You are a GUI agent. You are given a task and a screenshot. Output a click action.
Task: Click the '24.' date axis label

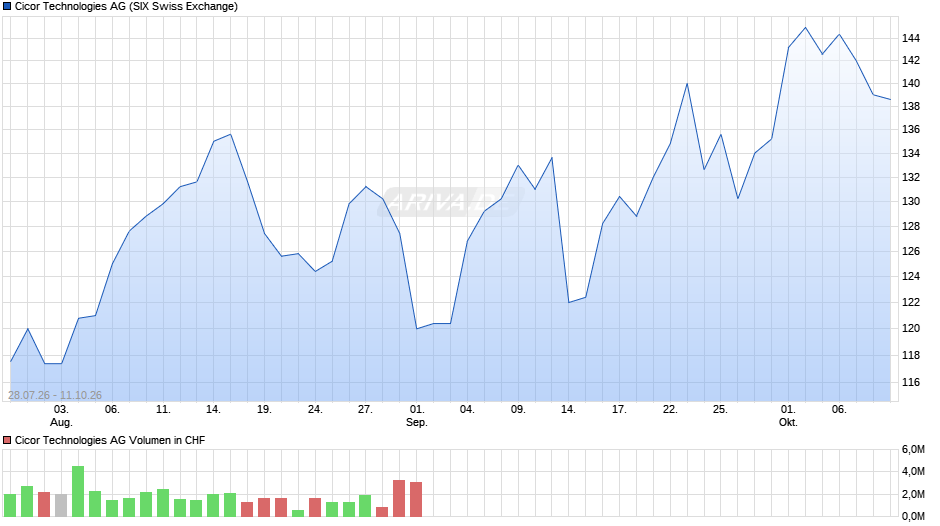click(x=315, y=410)
